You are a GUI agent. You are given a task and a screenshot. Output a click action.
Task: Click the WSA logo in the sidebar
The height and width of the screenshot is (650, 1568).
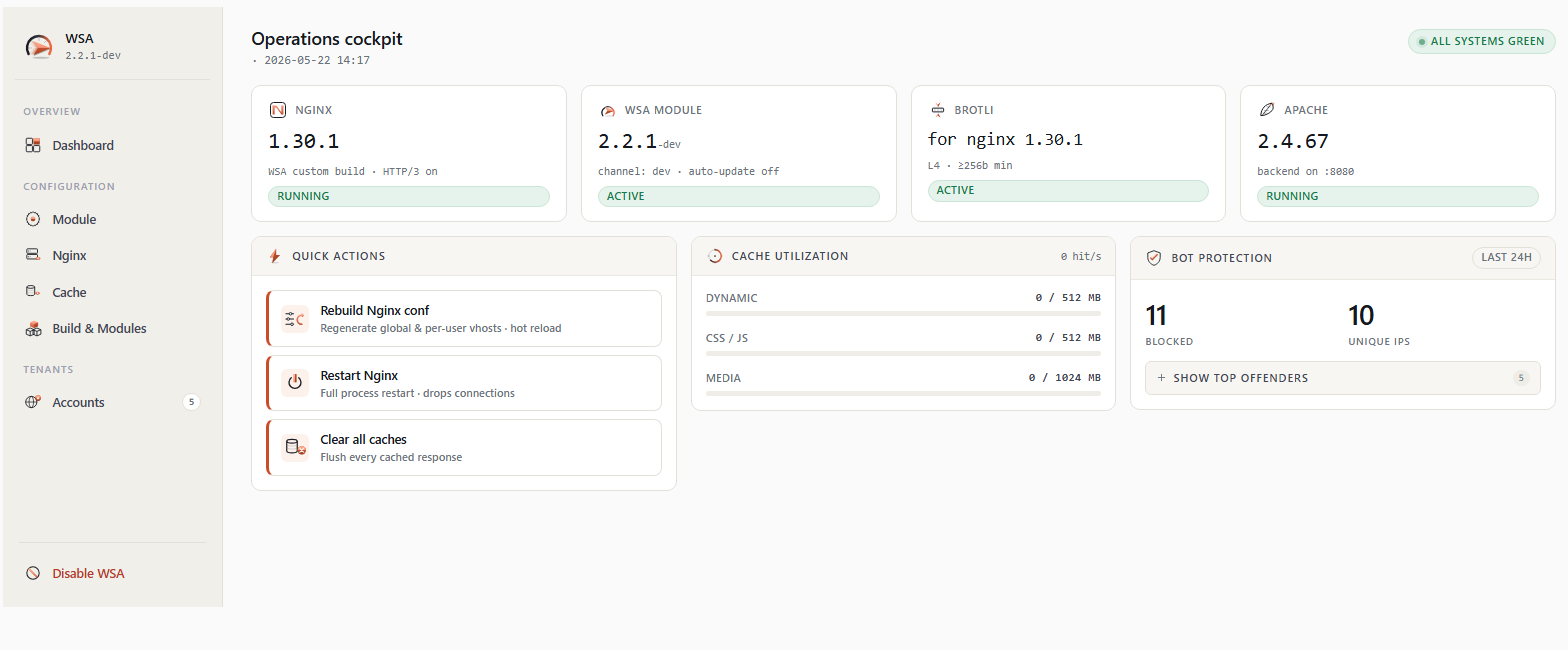click(x=39, y=46)
